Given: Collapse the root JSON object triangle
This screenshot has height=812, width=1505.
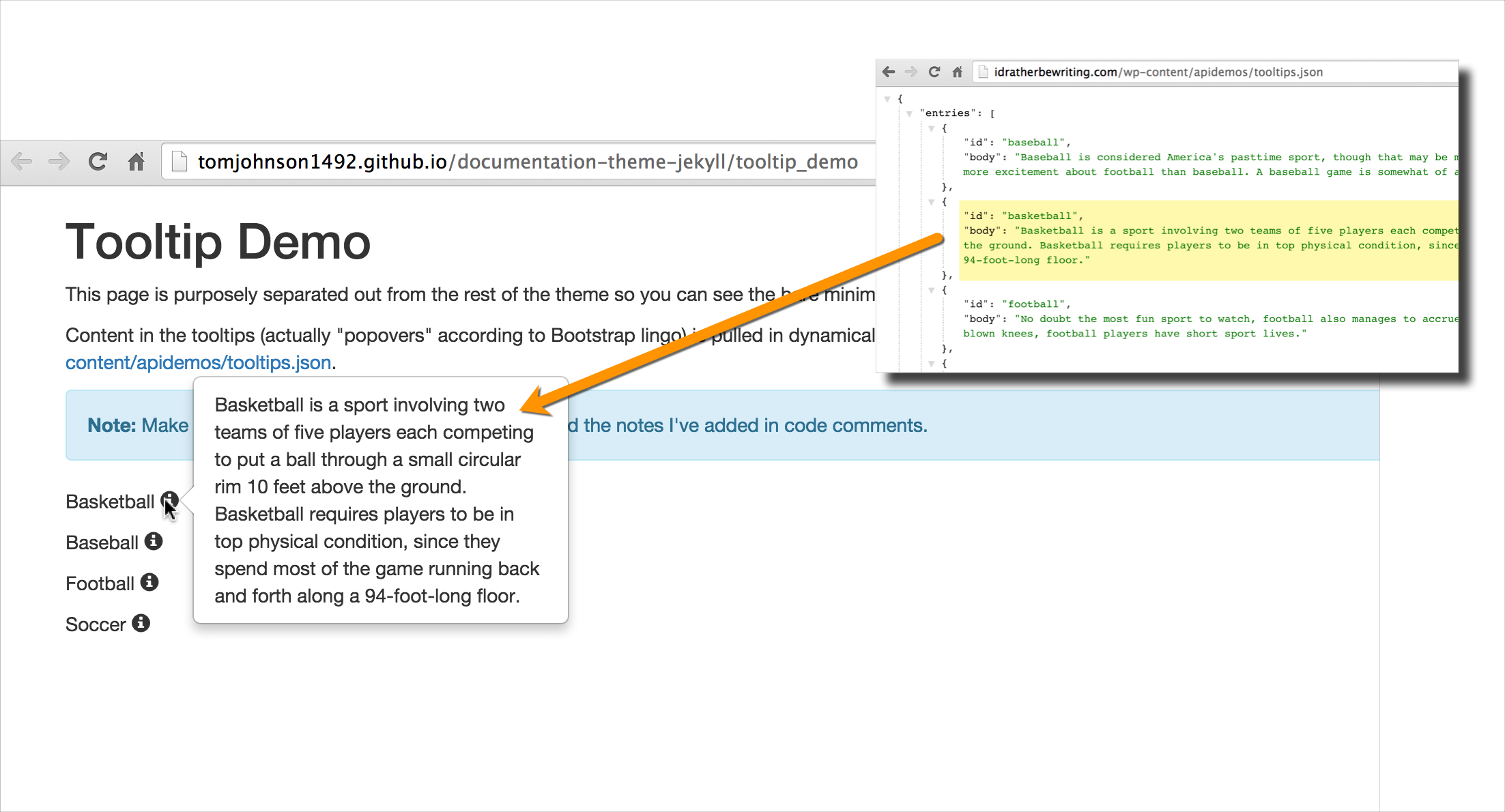Looking at the screenshot, I should tap(887, 99).
